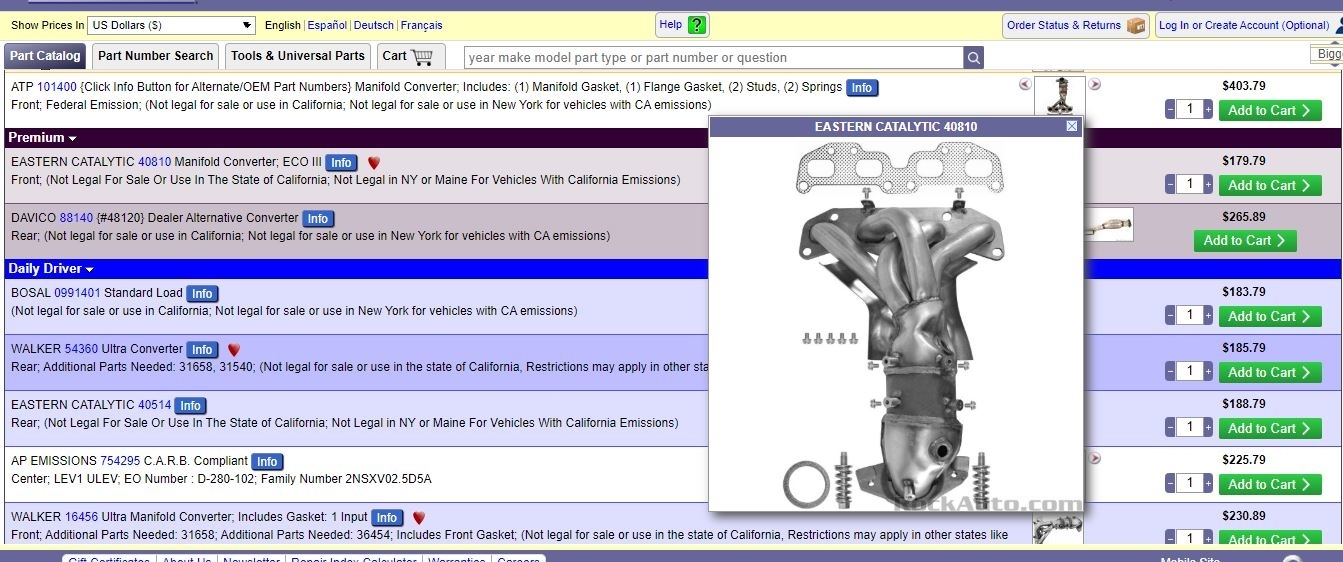Increase quantity for $183.79 item
The image size is (1343, 562).
1208,317
